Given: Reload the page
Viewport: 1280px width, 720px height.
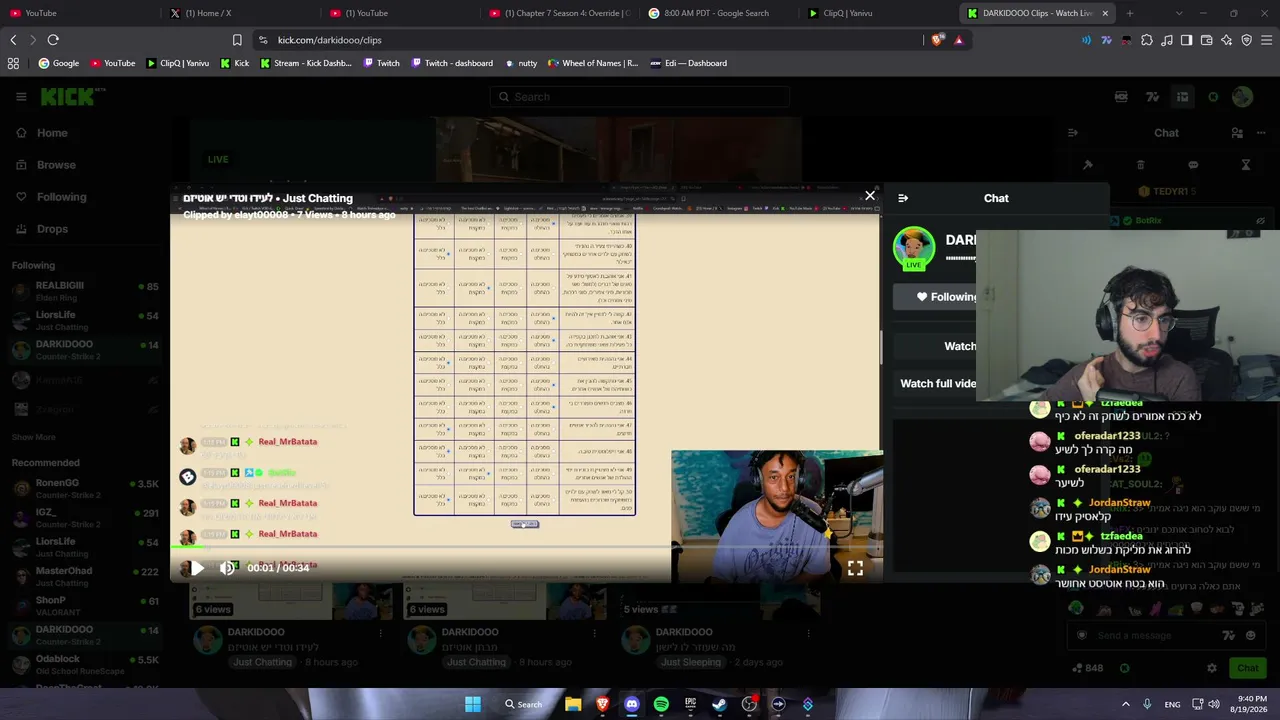Looking at the screenshot, I should [x=53, y=40].
